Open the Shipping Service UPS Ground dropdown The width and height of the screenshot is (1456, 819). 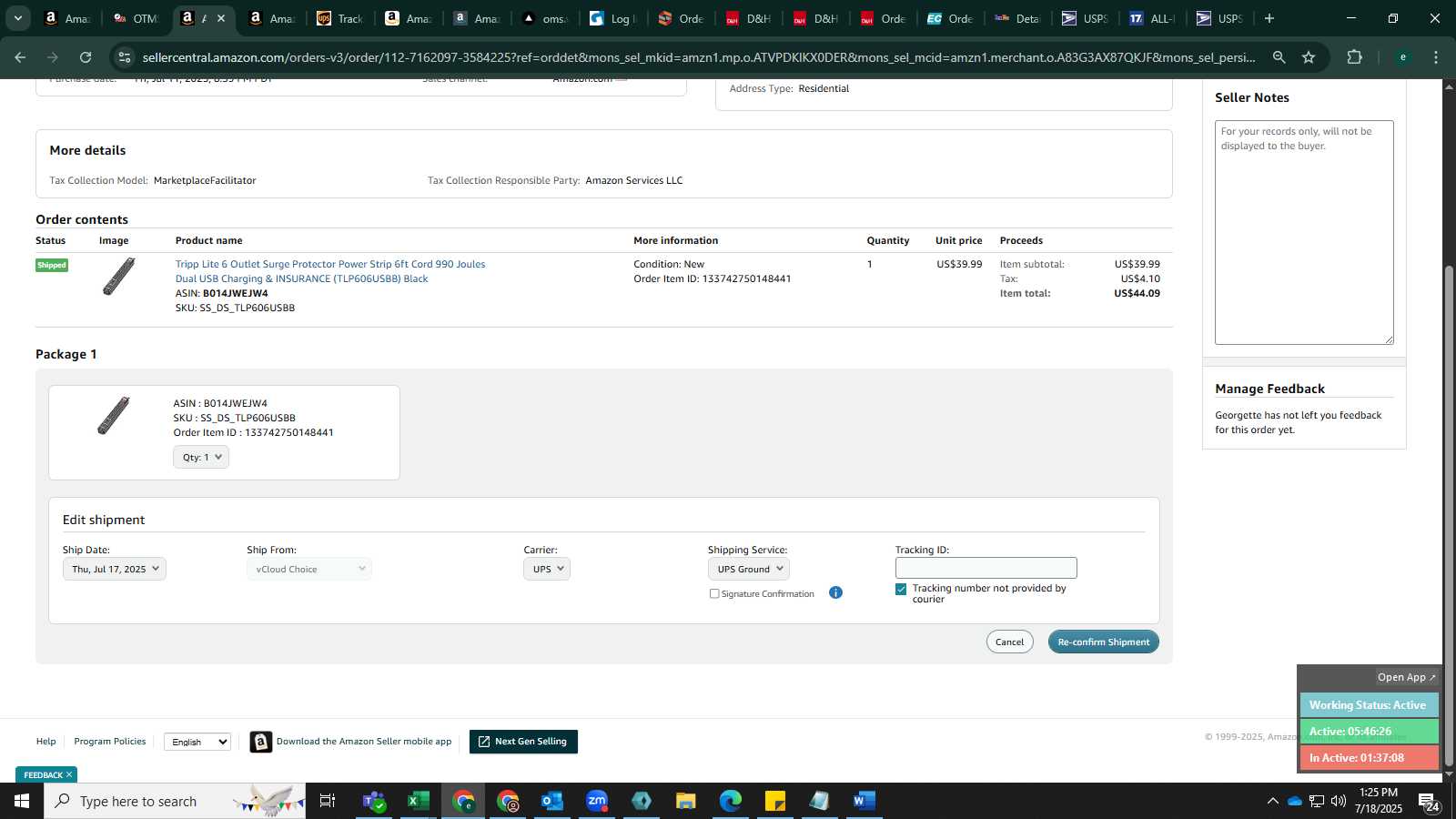coord(748,569)
